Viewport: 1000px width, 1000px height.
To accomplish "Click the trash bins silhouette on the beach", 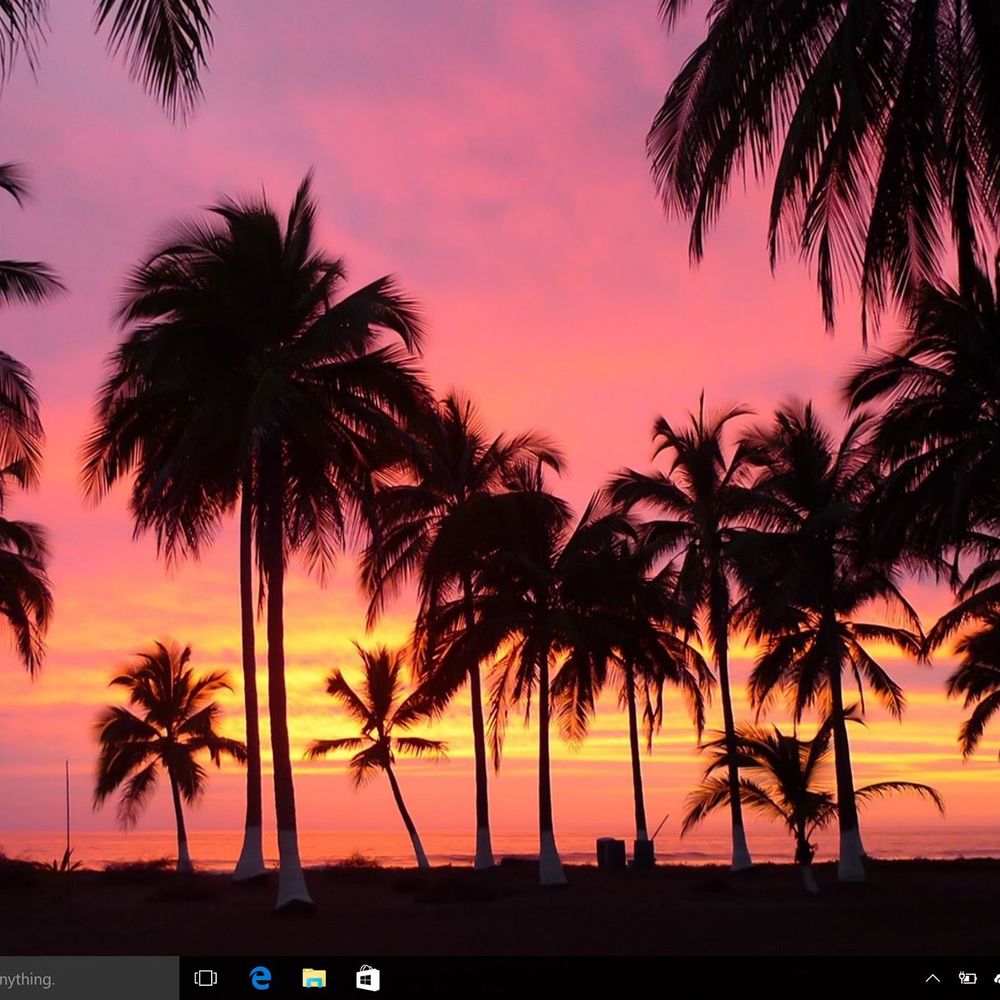I will (611, 852).
